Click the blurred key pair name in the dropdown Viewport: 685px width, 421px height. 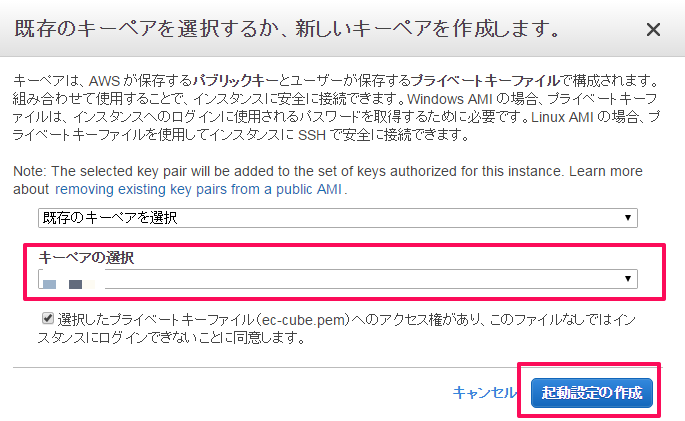pyautogui.click(x=69, y=284)
